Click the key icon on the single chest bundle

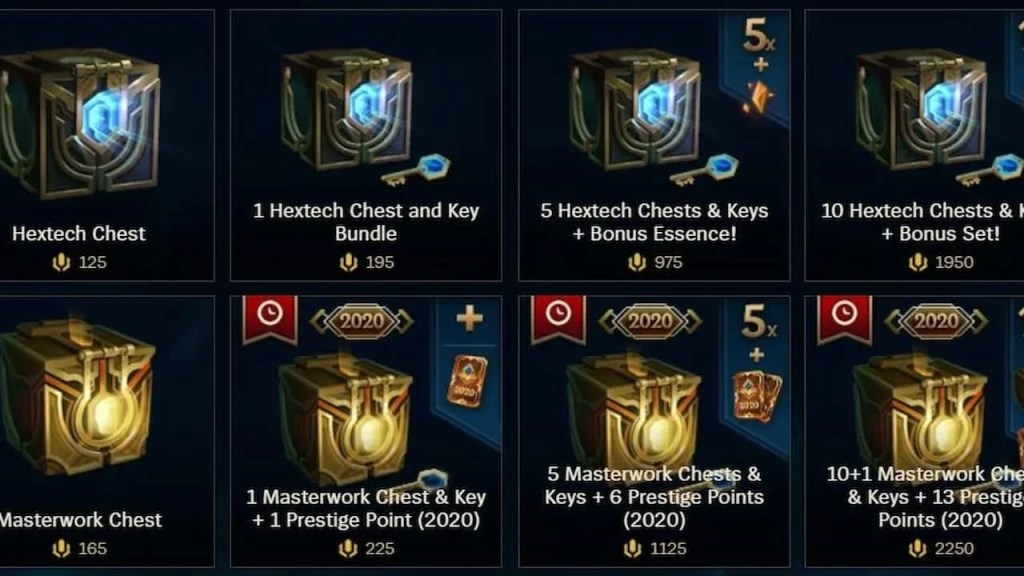(416, 170)
